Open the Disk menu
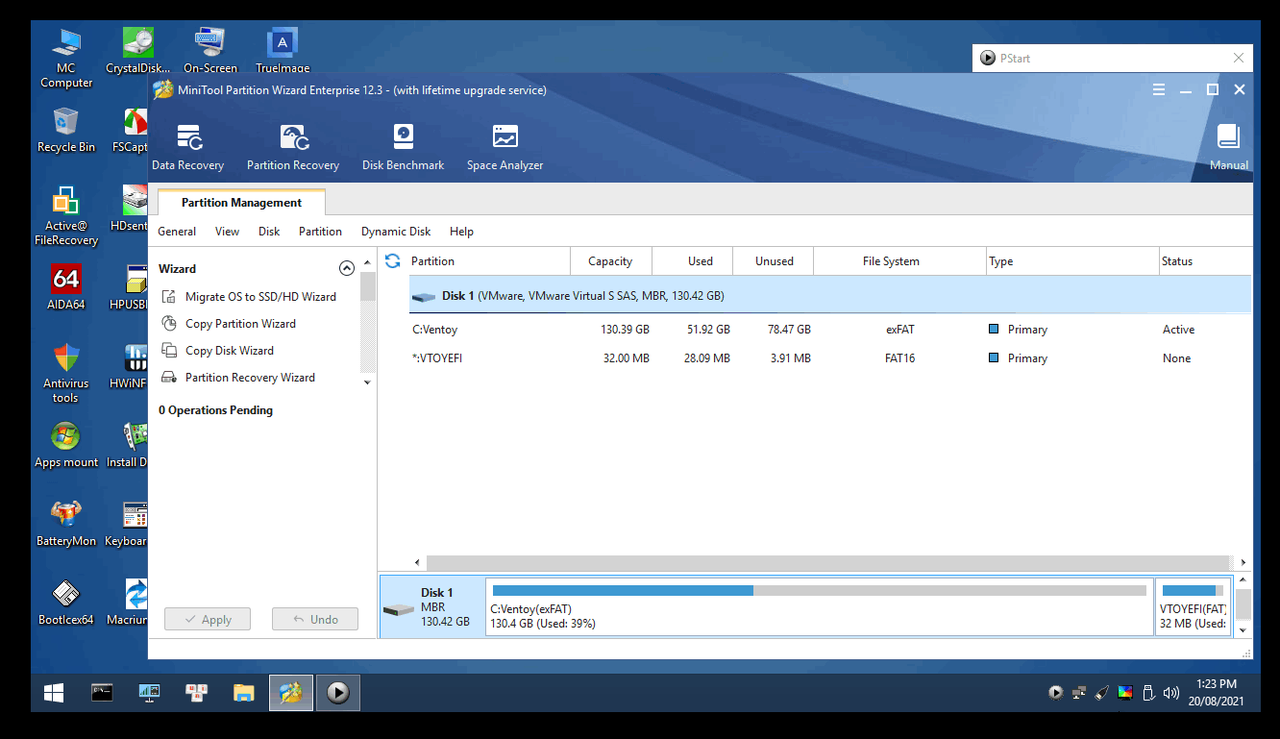The image size is (1280, 739). click(x=269, y=232)
